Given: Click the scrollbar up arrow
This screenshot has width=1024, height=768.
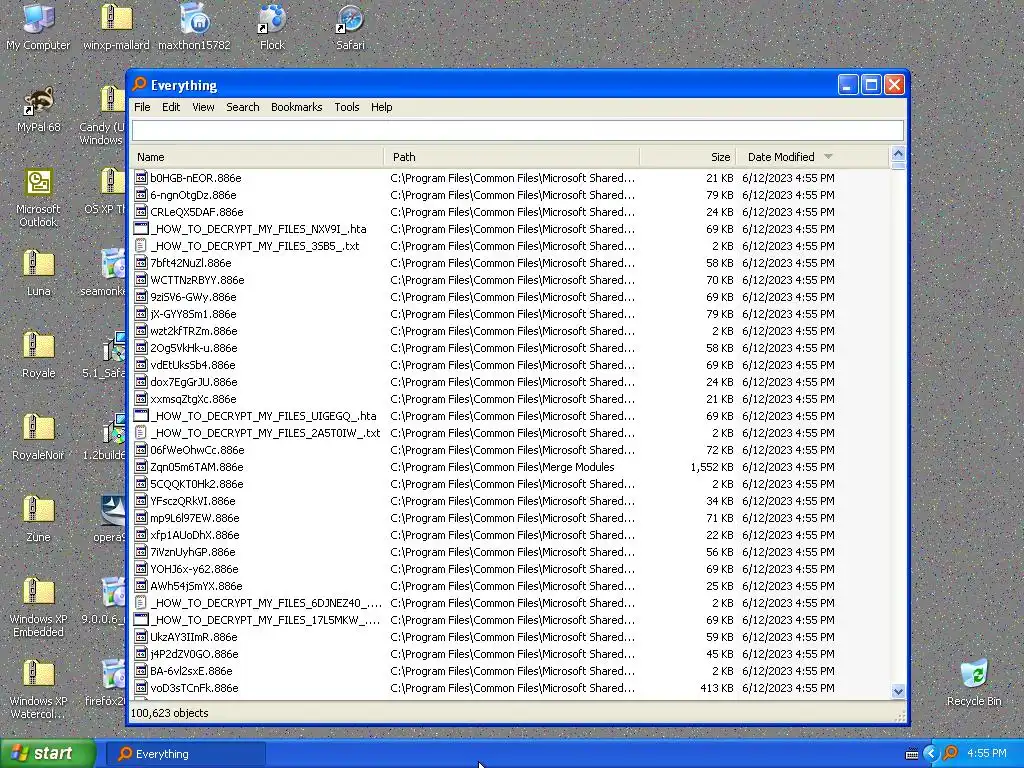Looking at the screenshot, I should [898, 155].
